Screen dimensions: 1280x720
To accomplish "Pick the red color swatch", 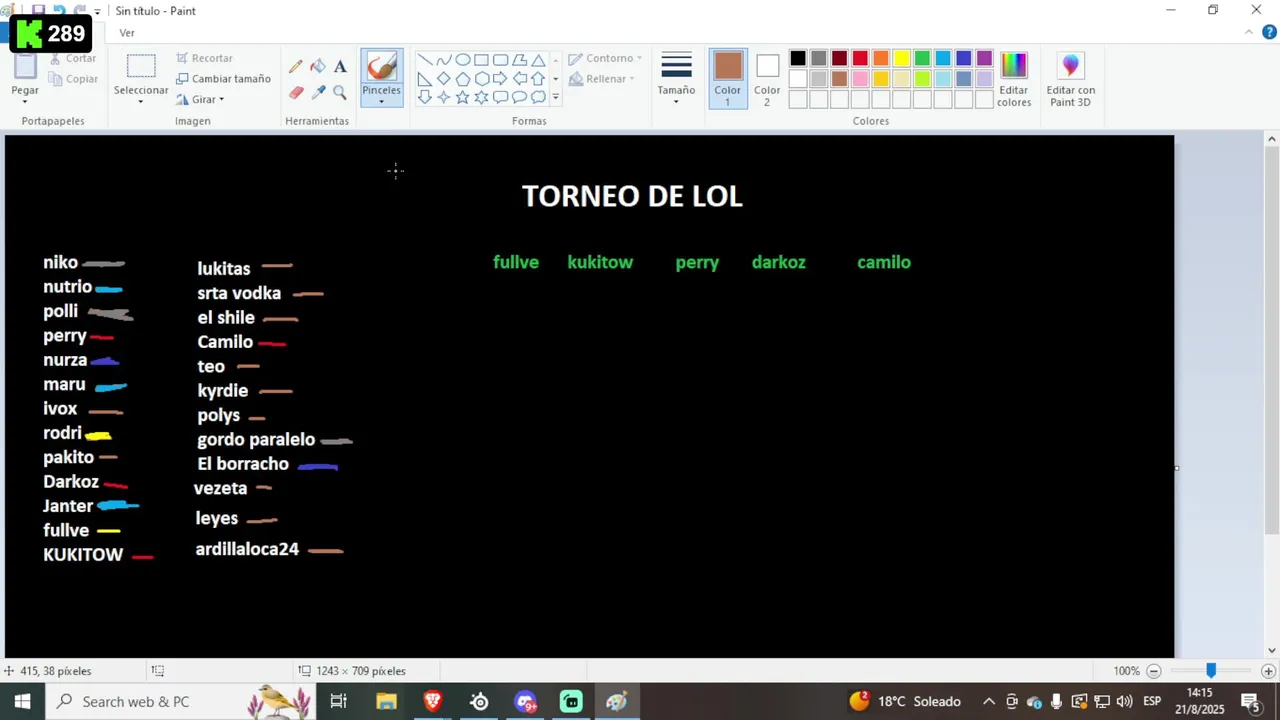I will [x=860, y=58].
